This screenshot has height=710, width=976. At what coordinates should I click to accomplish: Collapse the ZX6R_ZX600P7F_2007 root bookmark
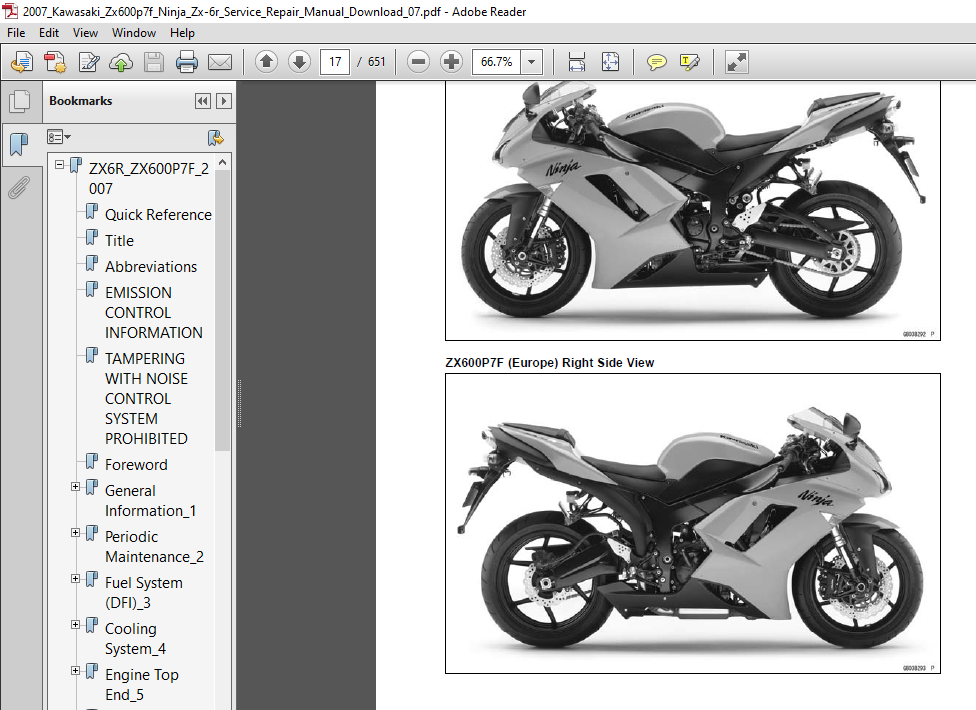60,165
